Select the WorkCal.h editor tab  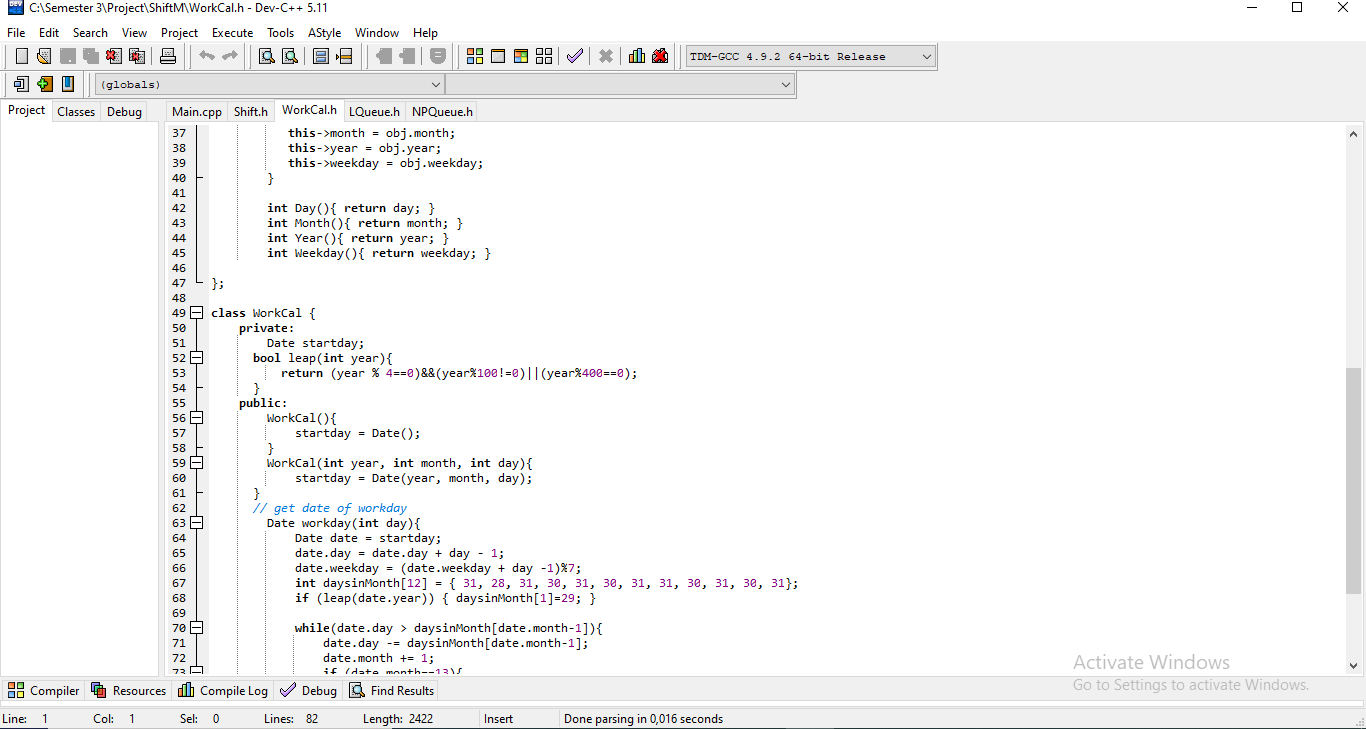point(309,110)
